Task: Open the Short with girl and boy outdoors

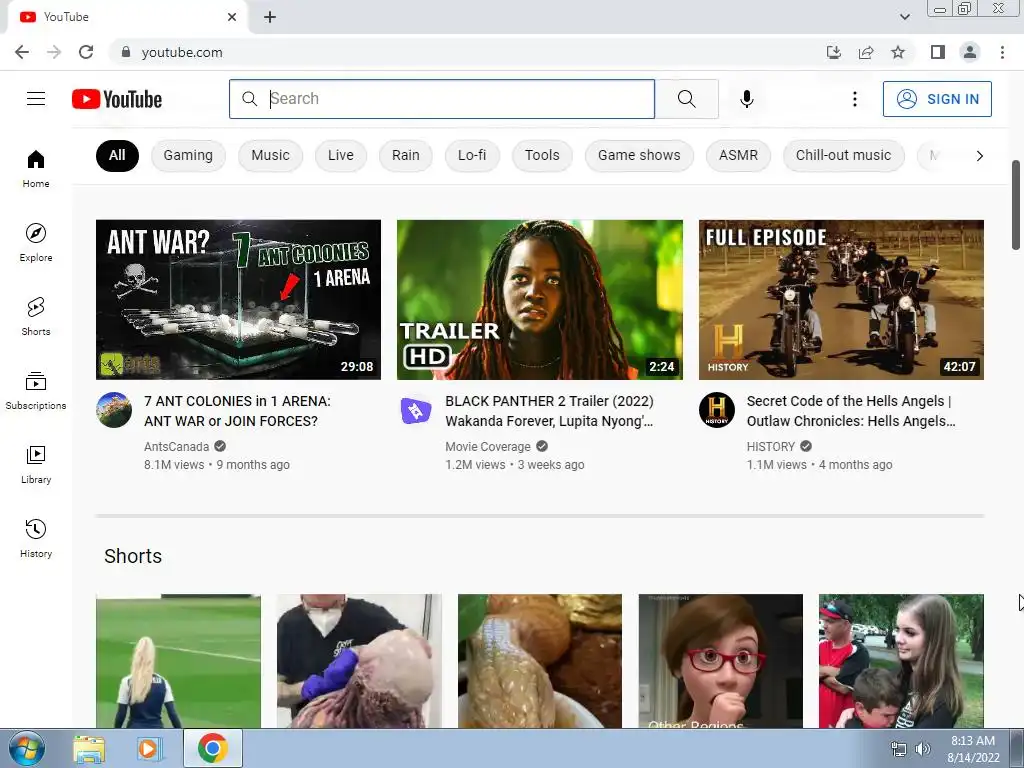Action: [x=901, y=661]
